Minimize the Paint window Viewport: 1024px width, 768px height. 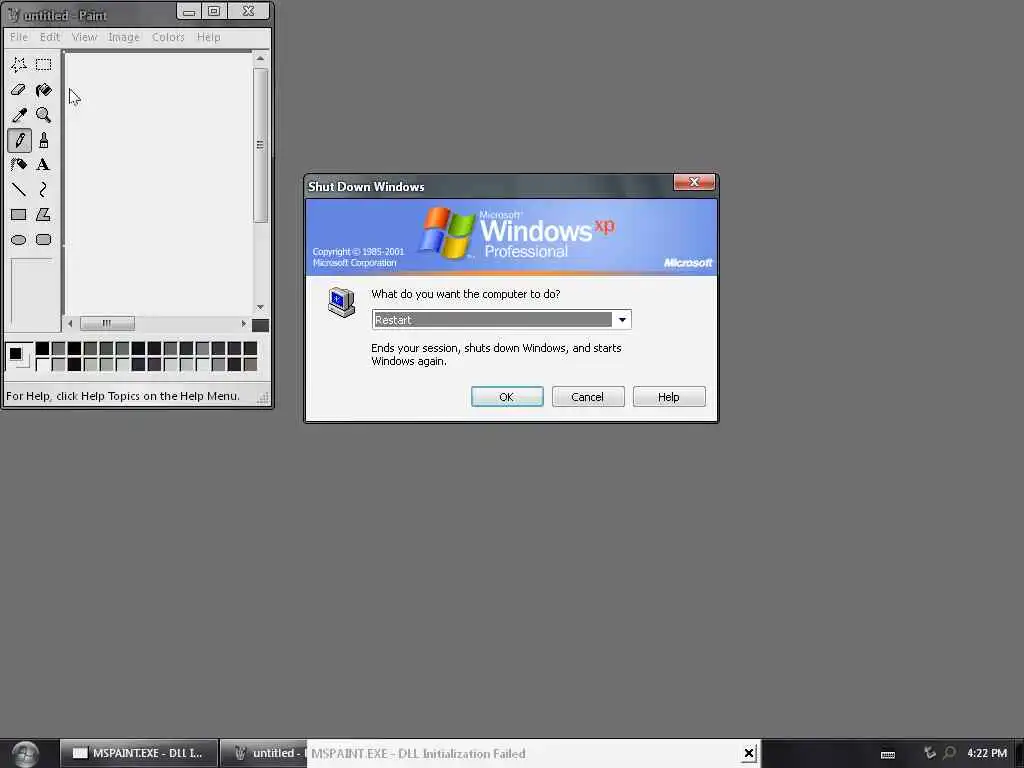click(189, 11)
